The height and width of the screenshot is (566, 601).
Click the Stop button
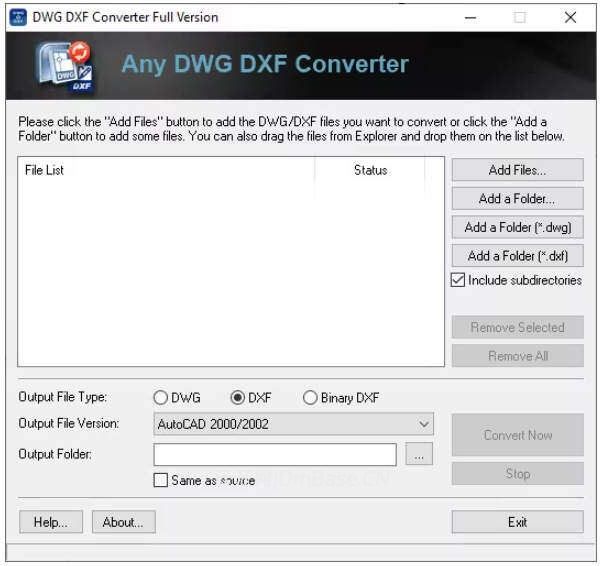tap(517, 474)
